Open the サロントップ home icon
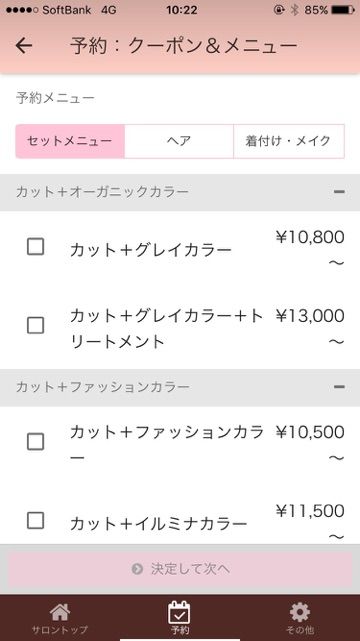Viewport: 360px width, 641px height. [x=60, y=612]
